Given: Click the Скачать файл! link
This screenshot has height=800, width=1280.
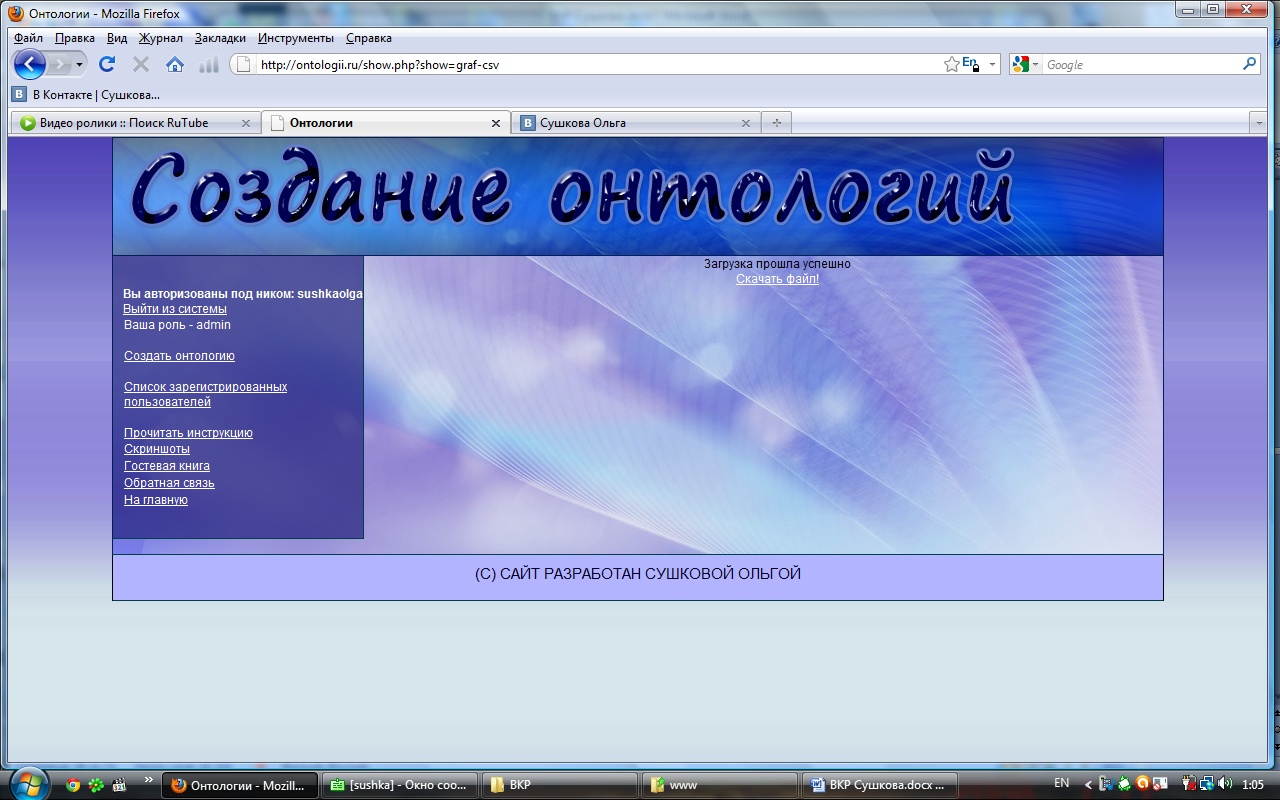Looking at the screenshot, I should 777,279.
